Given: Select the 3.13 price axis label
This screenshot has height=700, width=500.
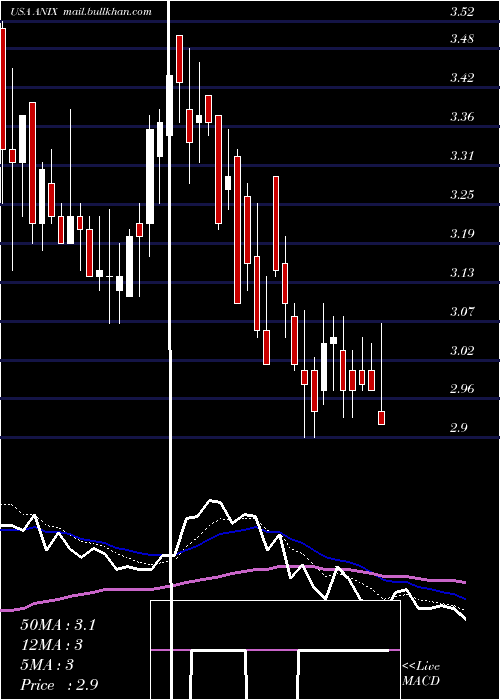Looking at the screenshot, I should (x=462, y=272).
